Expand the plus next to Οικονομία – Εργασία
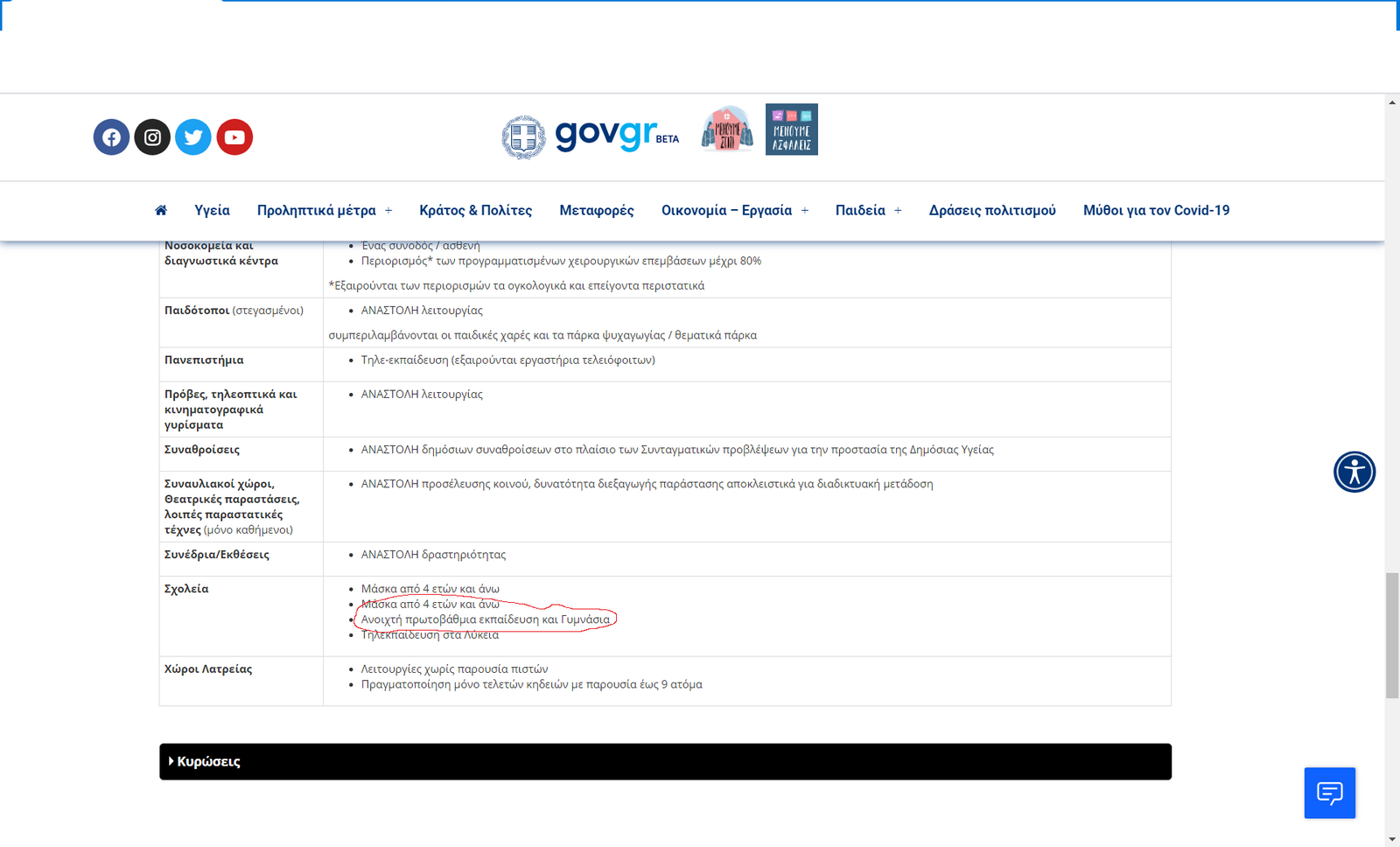The height and width of the screenshot is (847, 1400). [x=805, y=211]
